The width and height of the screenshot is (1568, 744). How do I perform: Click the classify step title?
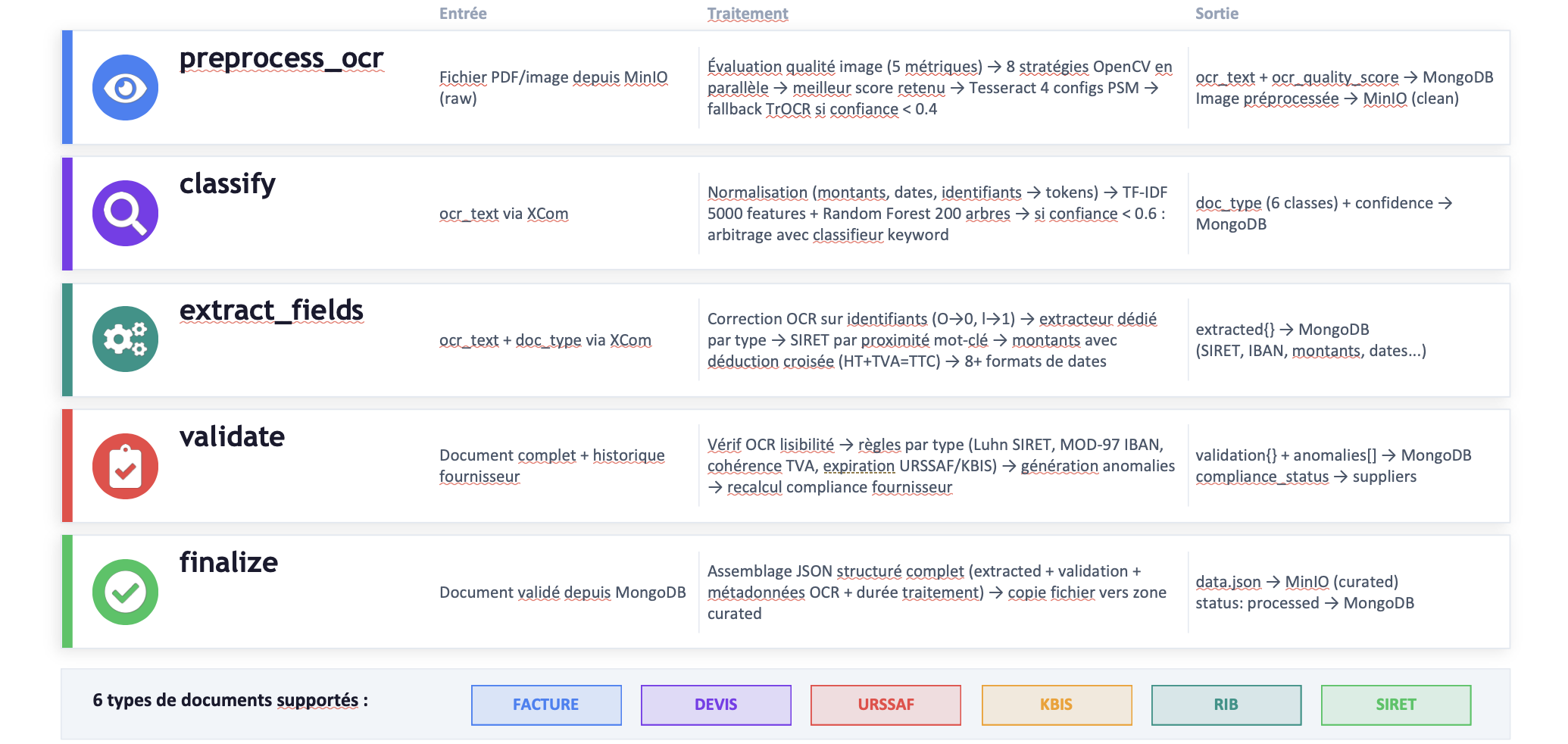pyautogui.click(x=227, y=184)
